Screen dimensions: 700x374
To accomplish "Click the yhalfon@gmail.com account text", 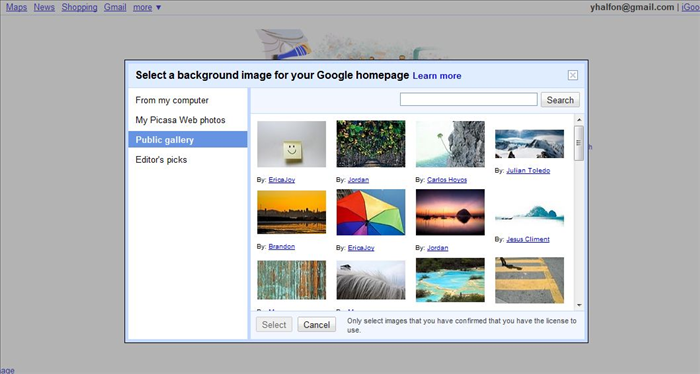I will click(x=632, y=7).
